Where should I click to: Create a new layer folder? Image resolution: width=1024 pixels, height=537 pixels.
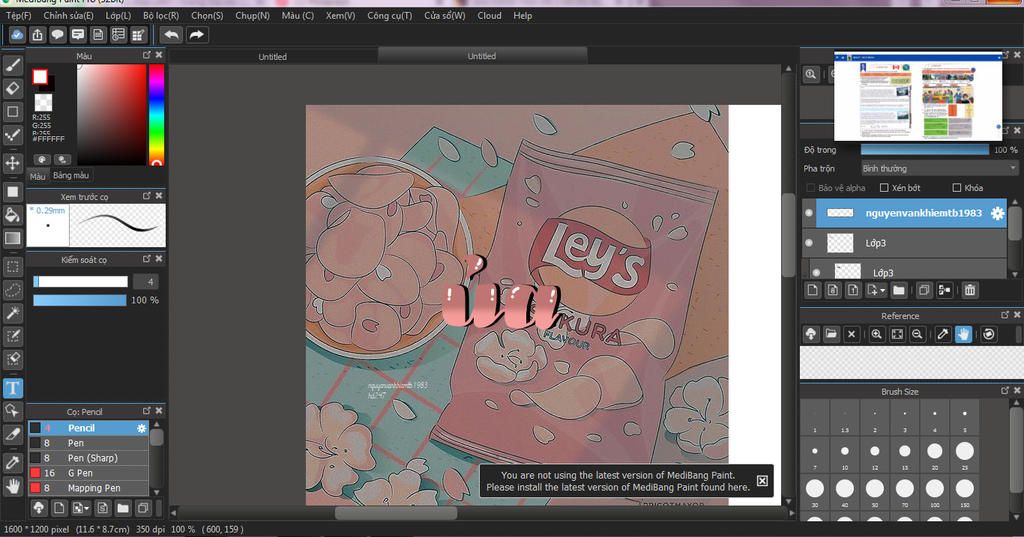[x=899, y=290]
